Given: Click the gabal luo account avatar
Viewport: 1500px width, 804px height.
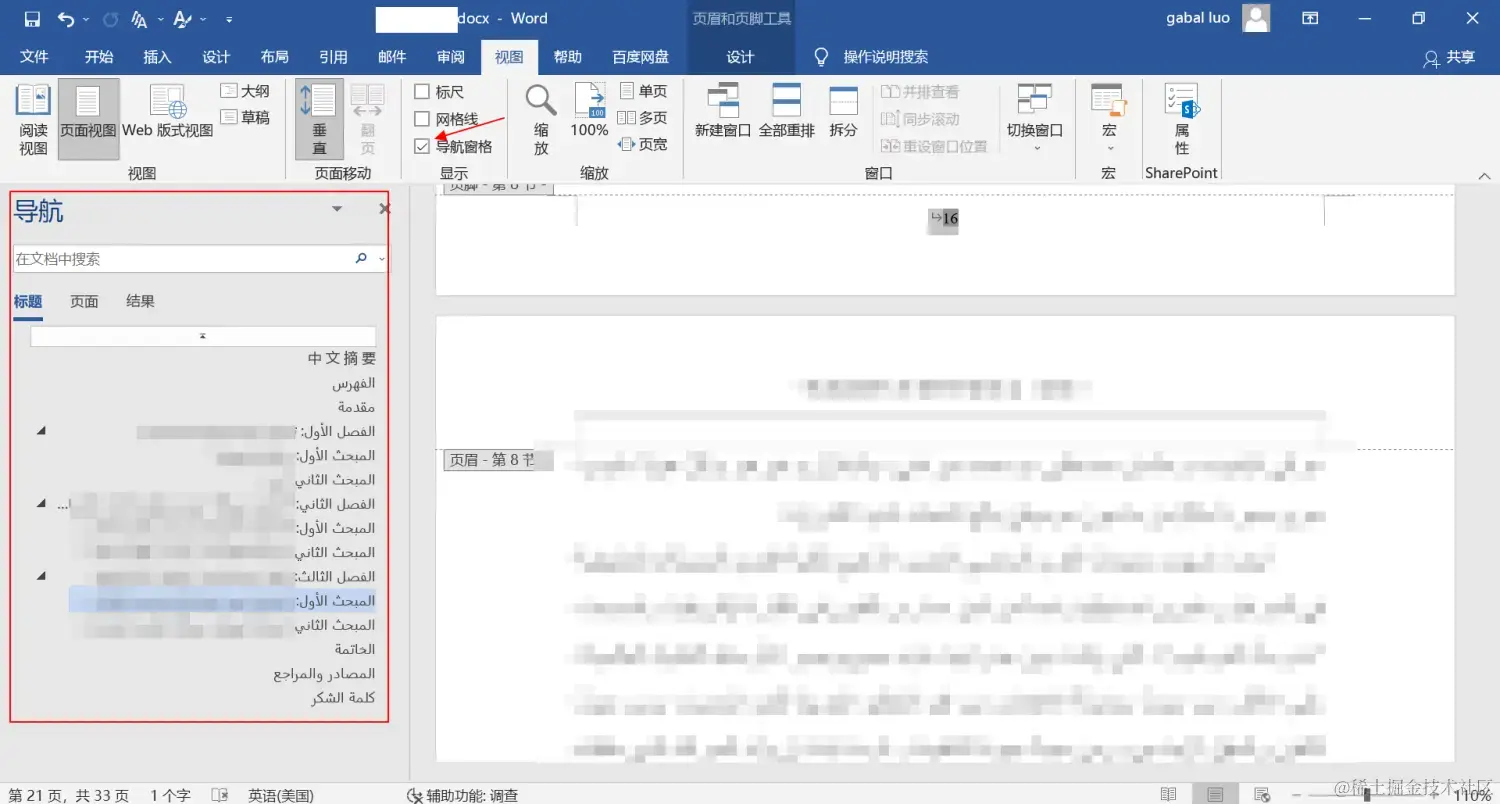Looking at the screenshot, I should pyautogui.click(x=1256, y=18).
